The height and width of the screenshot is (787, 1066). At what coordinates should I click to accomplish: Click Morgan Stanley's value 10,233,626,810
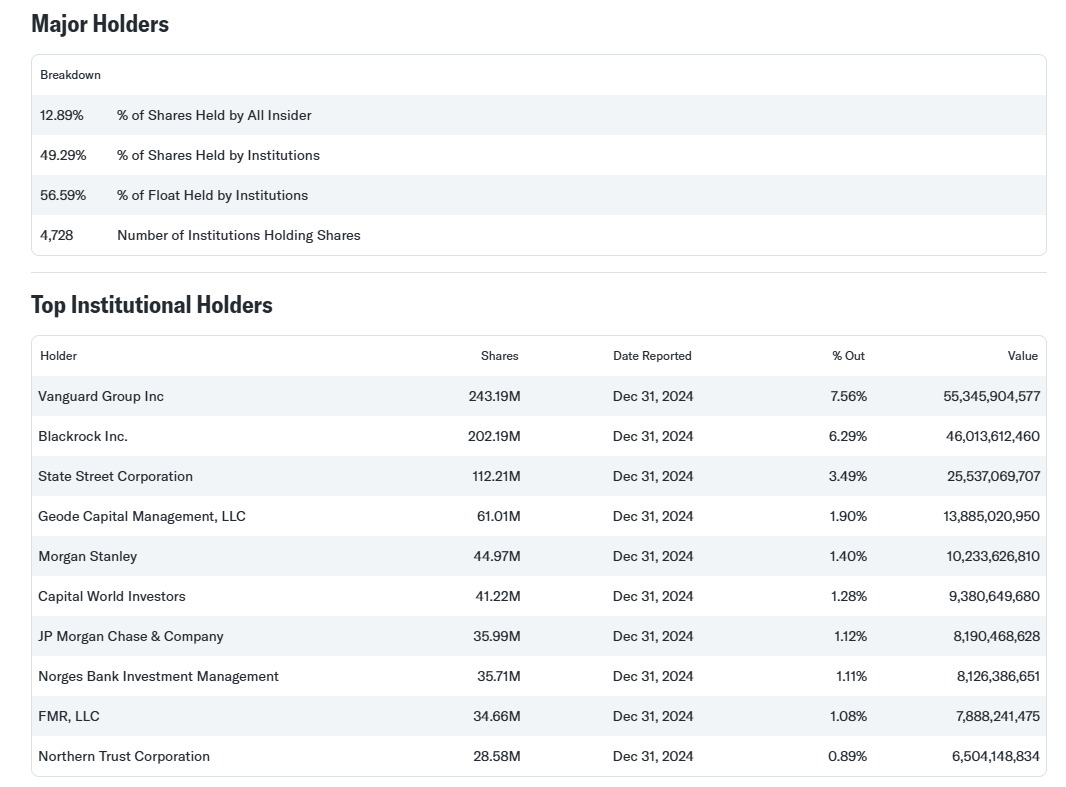point(993,557)
